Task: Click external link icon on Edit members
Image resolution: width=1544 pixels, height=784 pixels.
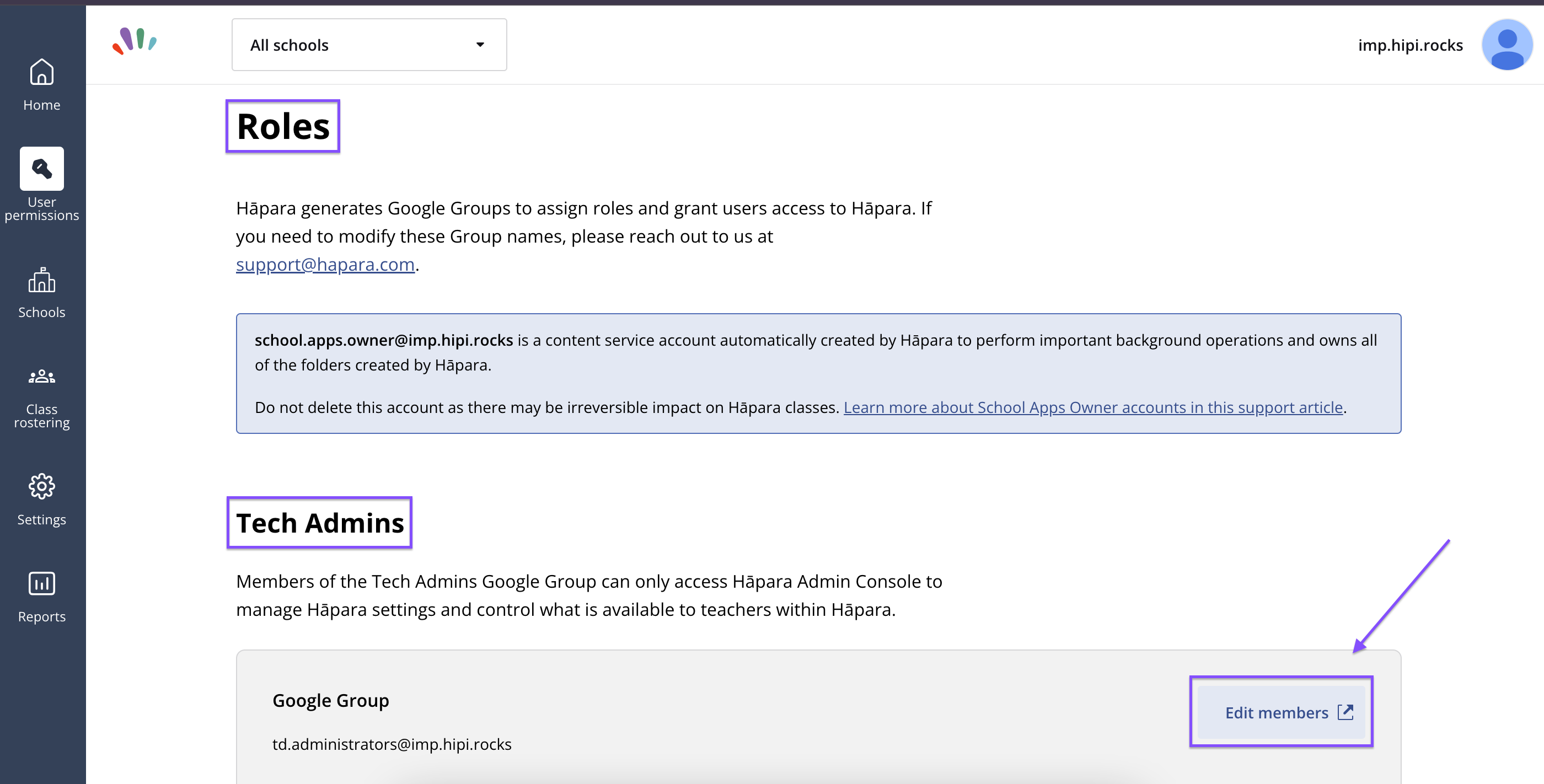Action: pyautogui.click(x=1345, y=712)
